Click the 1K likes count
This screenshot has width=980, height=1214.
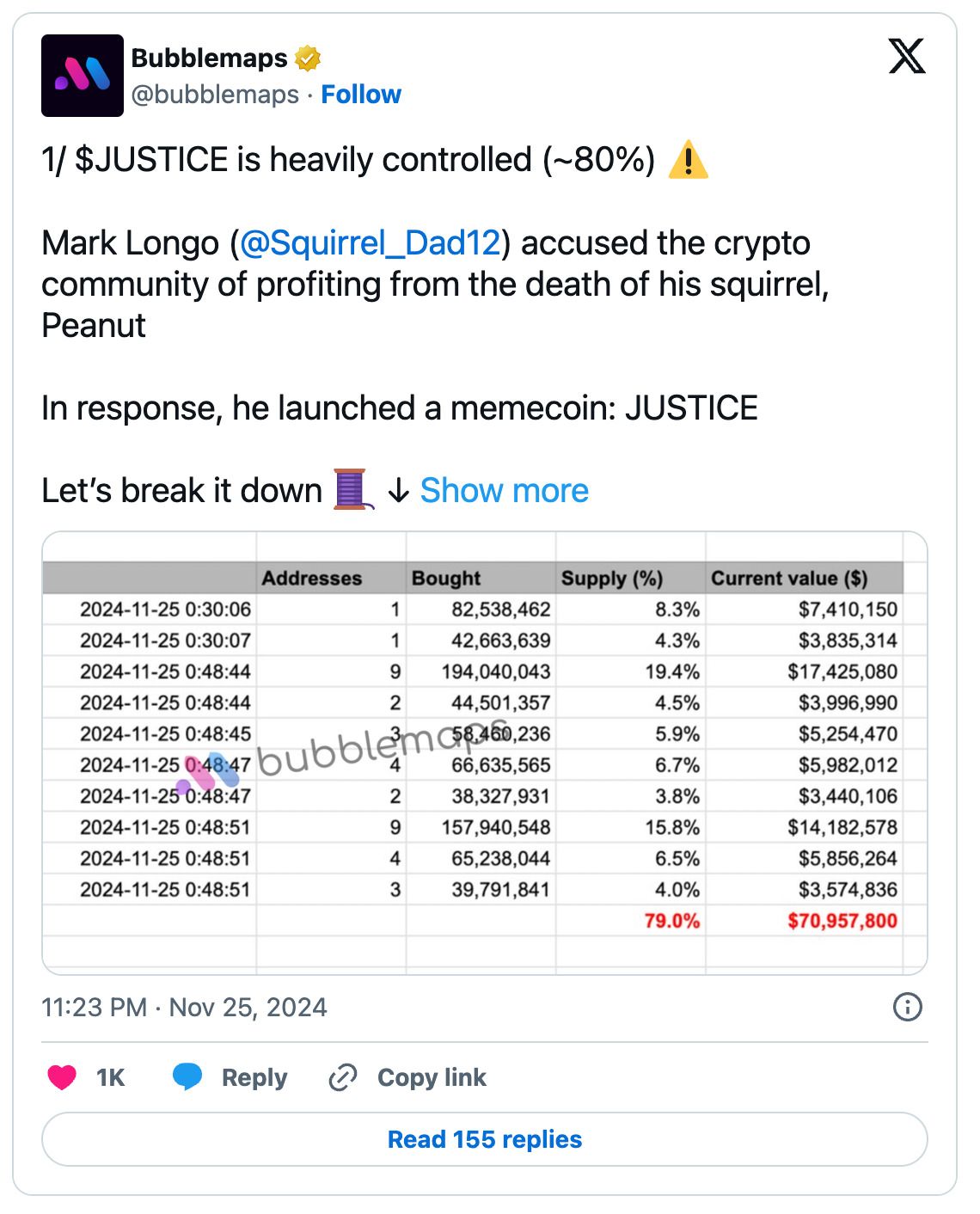tap(111, 1077)
